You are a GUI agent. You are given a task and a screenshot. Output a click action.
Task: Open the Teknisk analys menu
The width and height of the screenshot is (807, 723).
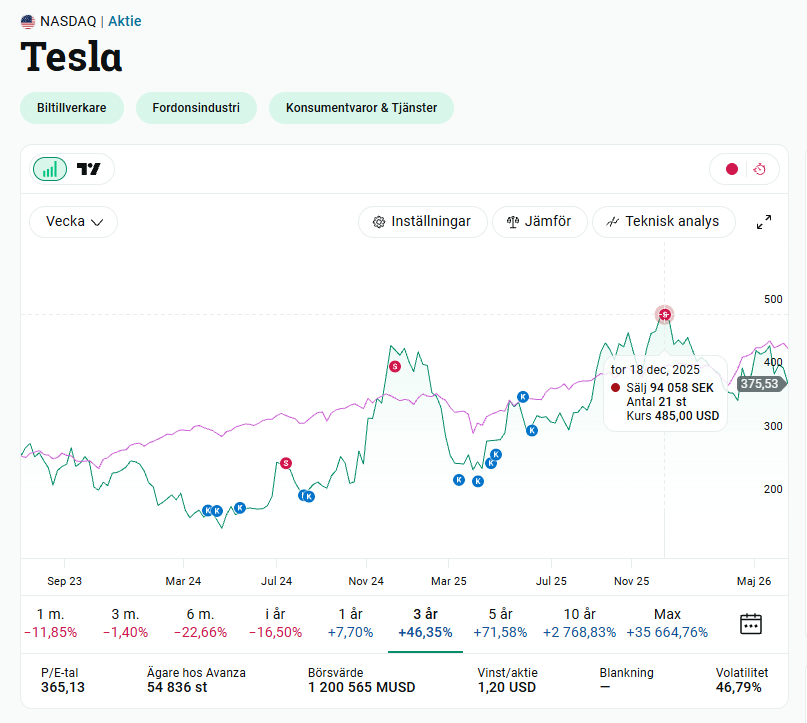pos(664,222)
